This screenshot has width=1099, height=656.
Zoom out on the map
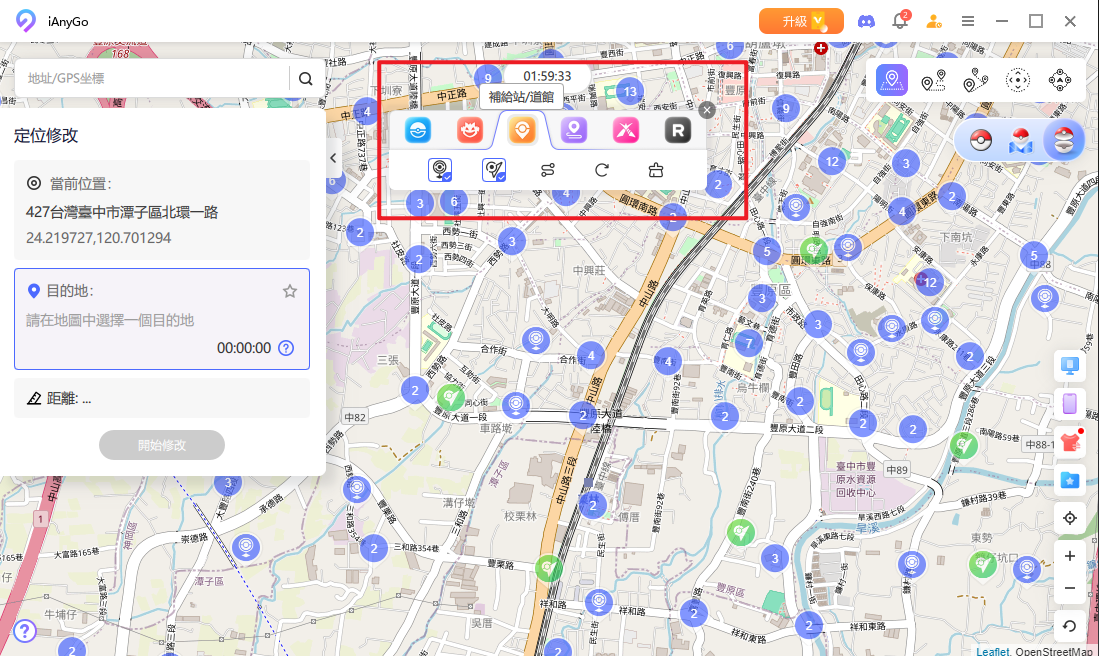1070,588
